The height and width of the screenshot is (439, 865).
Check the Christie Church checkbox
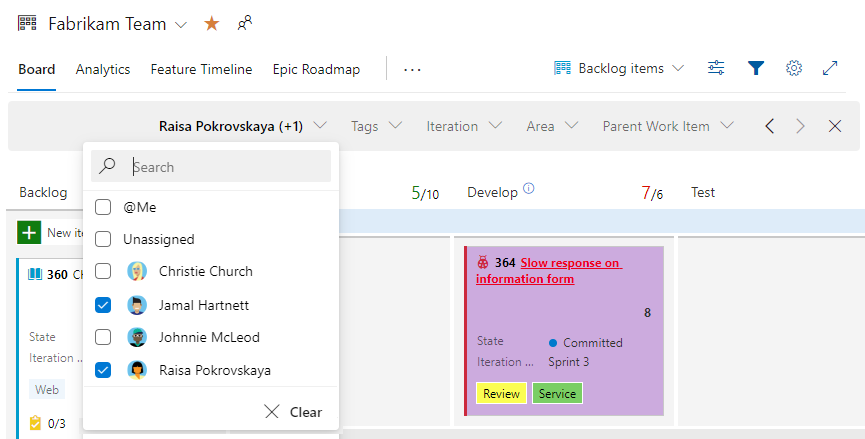pos(103,271)
